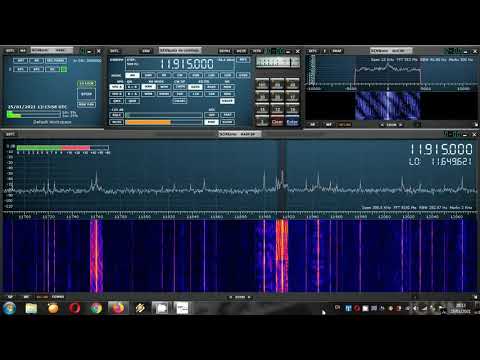The image size is (480, 360).
Task: Open Google Chrome from the taskbar
Action: pos(96,308)
